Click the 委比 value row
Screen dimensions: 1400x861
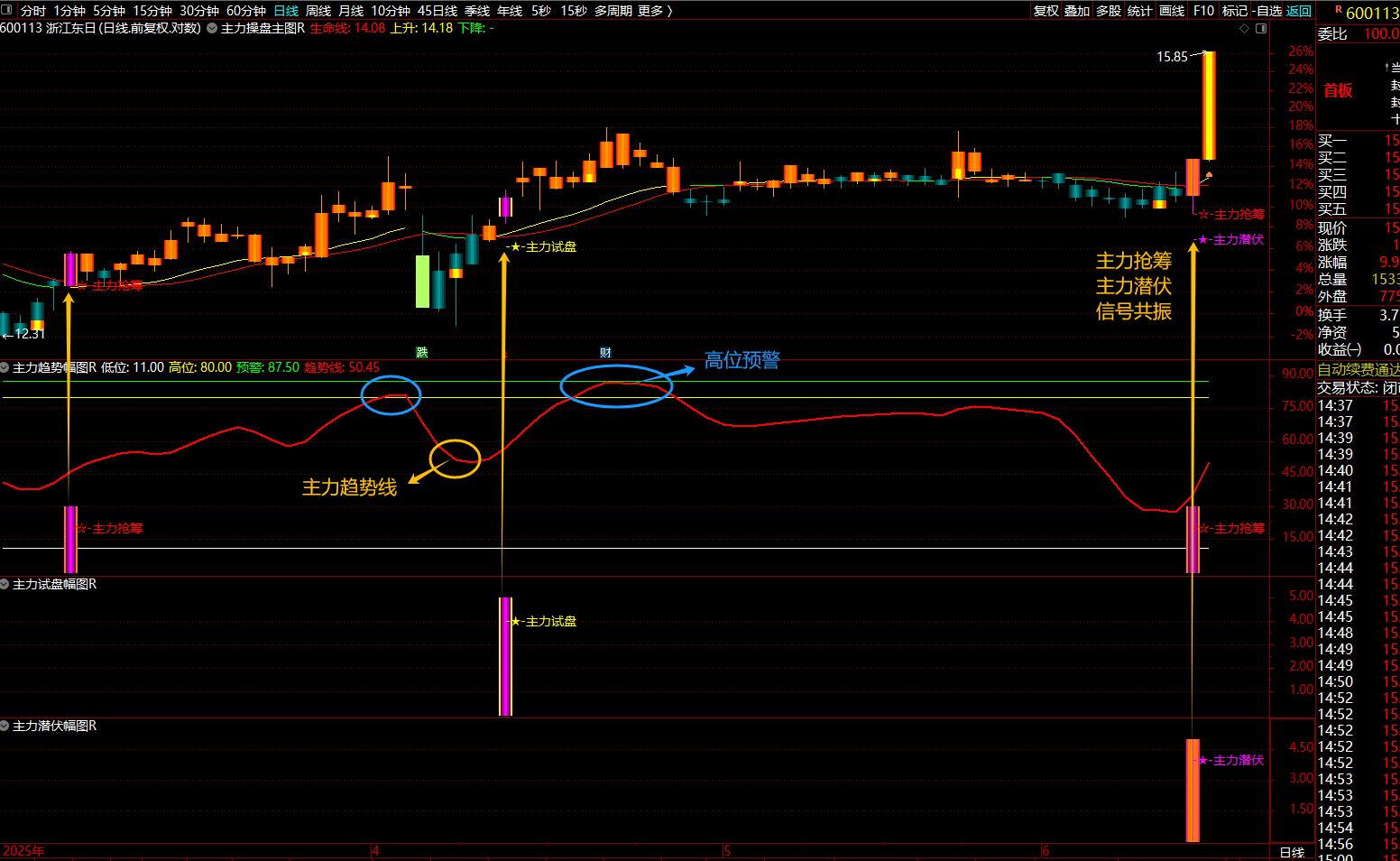[x=1359, y=33]
